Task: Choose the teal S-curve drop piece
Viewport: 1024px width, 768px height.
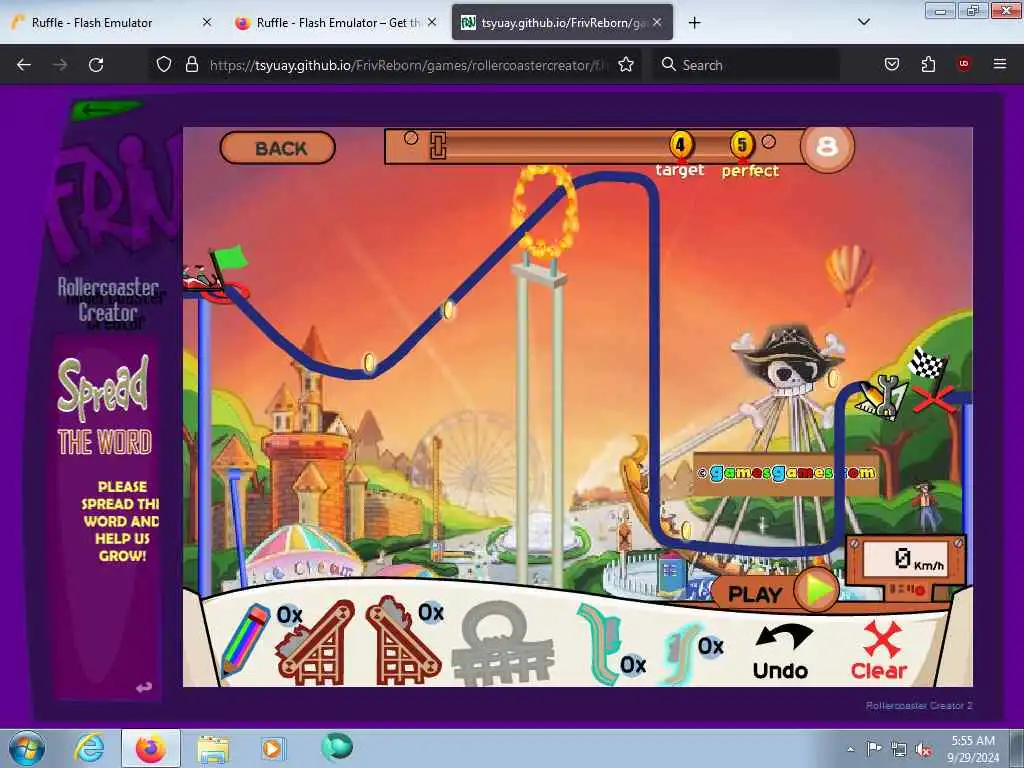Action: (601, 643)
